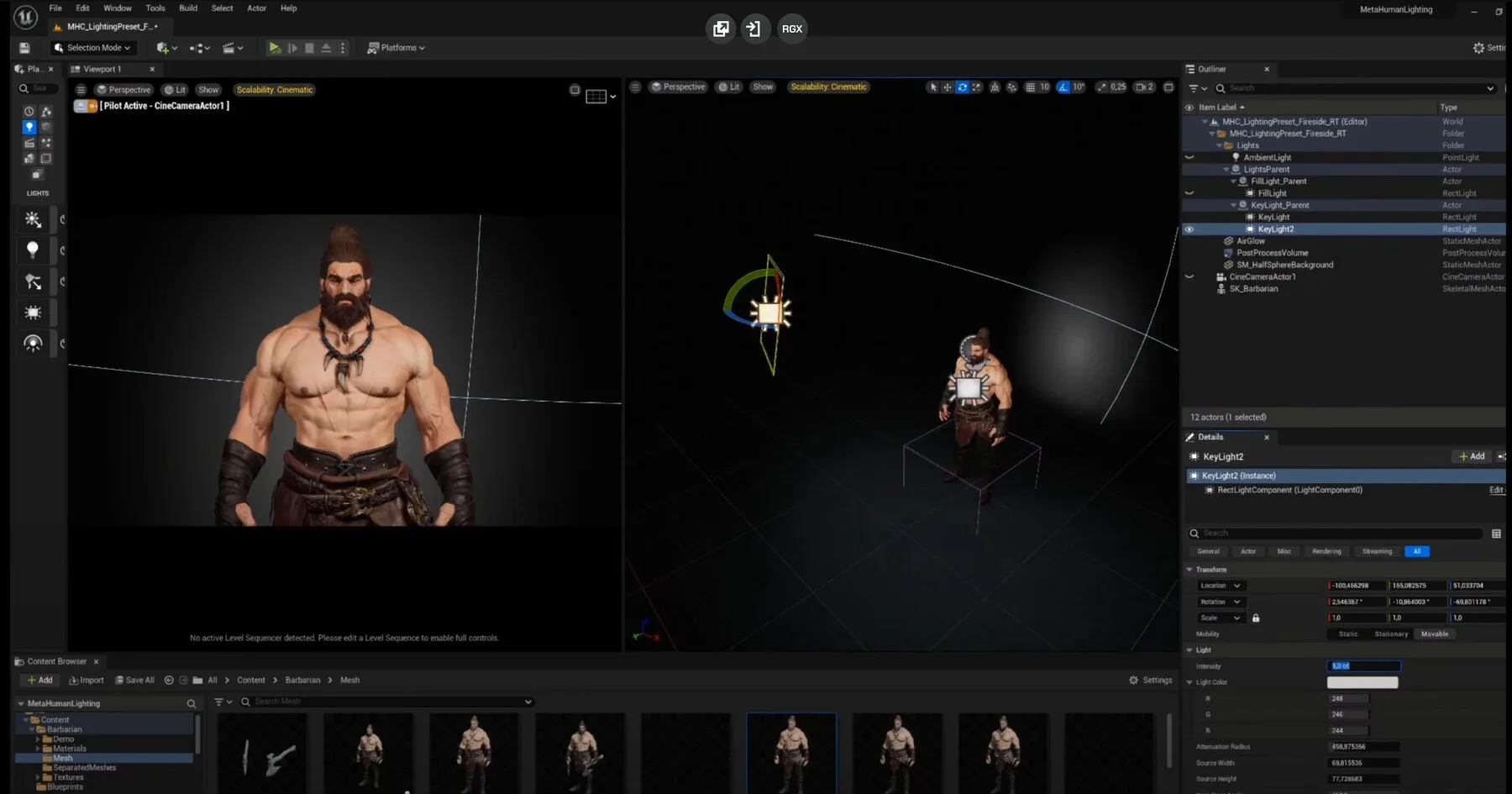The width and height of the screenshot is (1512, 794).
Task: Open the Platforms dropdown
Action: [396, 48]
